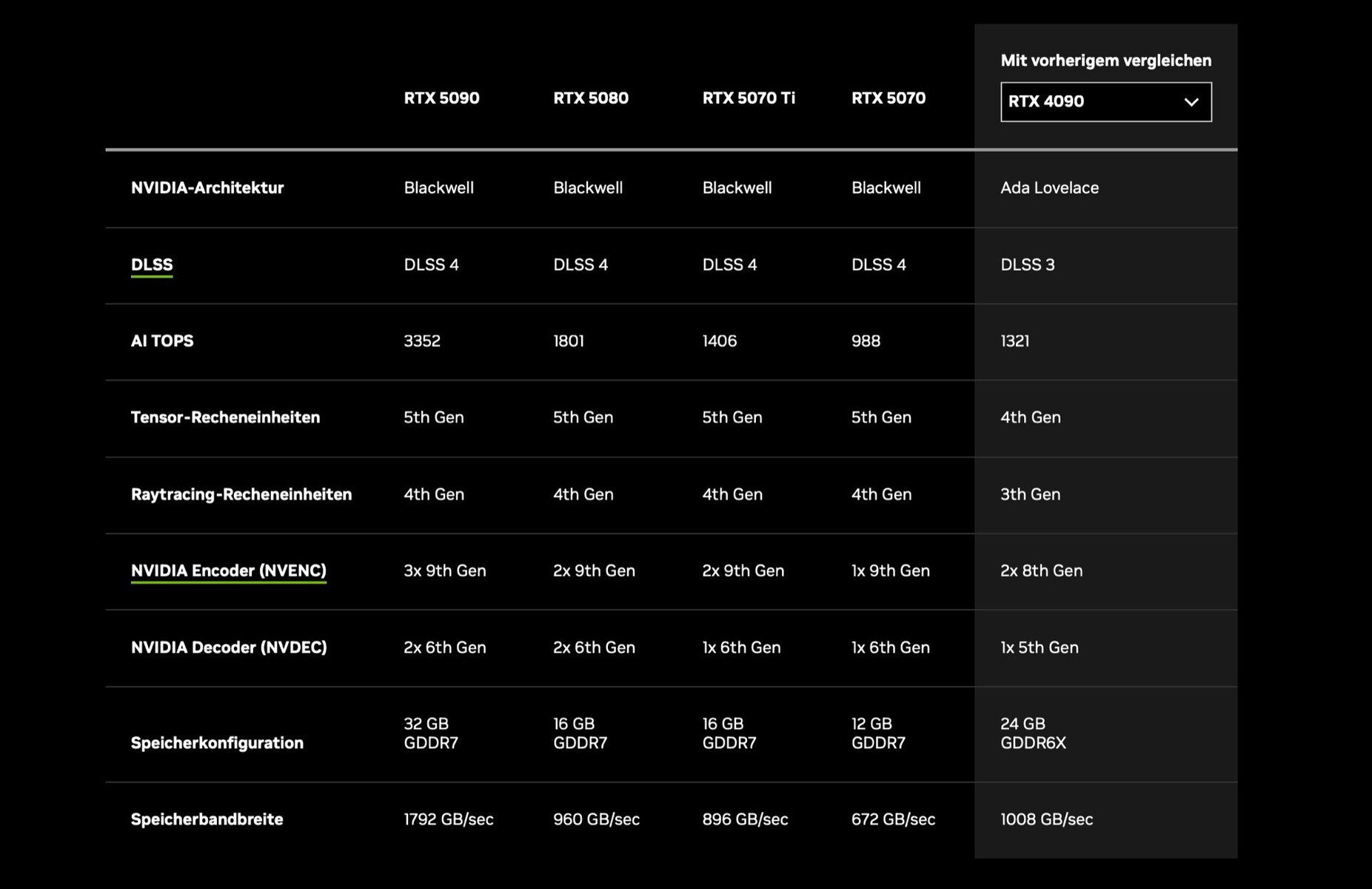Select the RTX 5070 Ti column header
Screen dimensions: 1372x889
(x=749, y=98)
